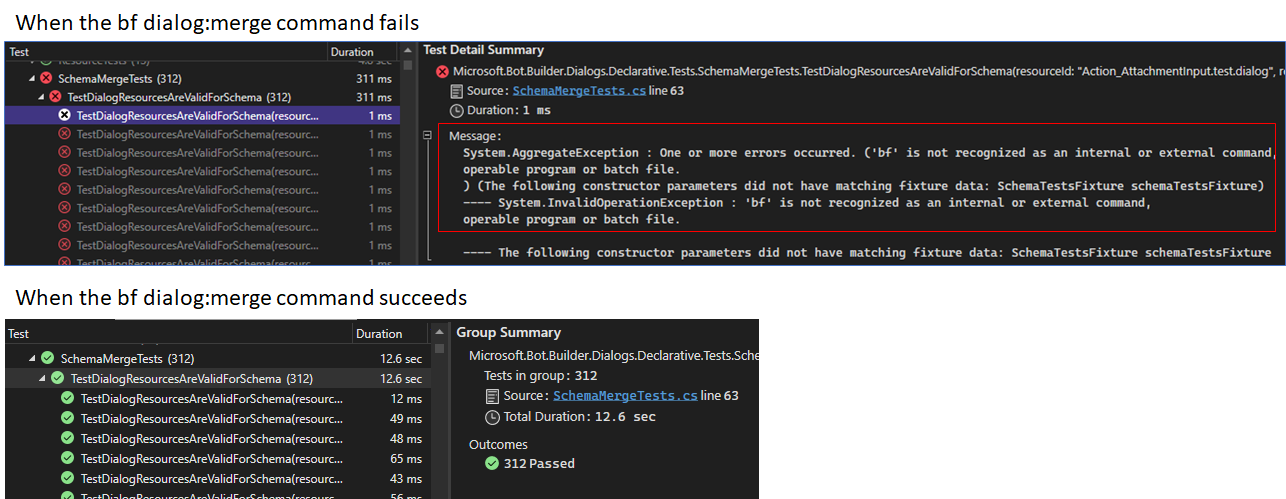This screenshot has width=1286, height=499.
Task: Sort by Test column in failed list
Action: click(166, 51)
